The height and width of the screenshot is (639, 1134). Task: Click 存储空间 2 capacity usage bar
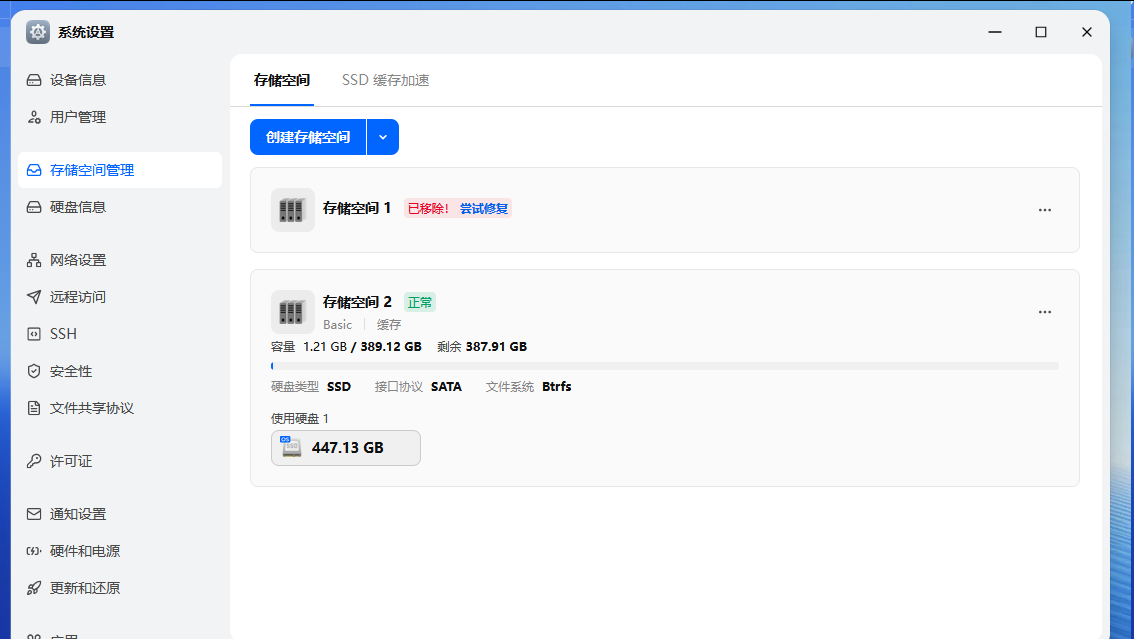[x=665, y=366]
